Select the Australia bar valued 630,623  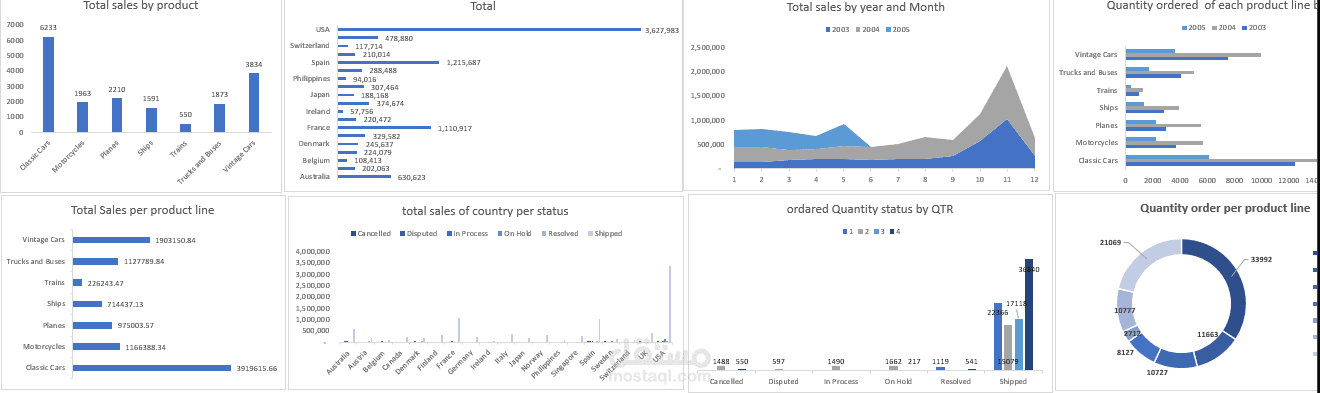pos(364,176)
